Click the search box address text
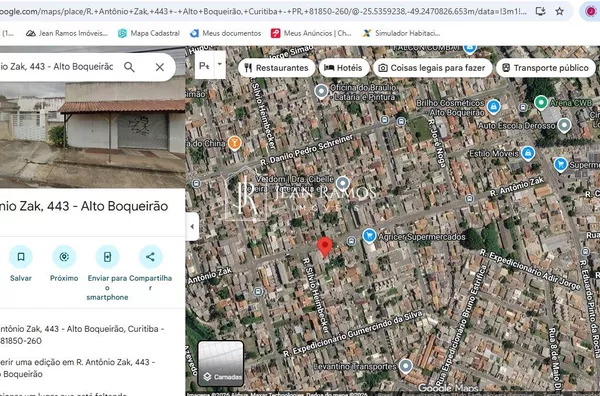This screenshot has width=600, height=396. click(57, 67)
